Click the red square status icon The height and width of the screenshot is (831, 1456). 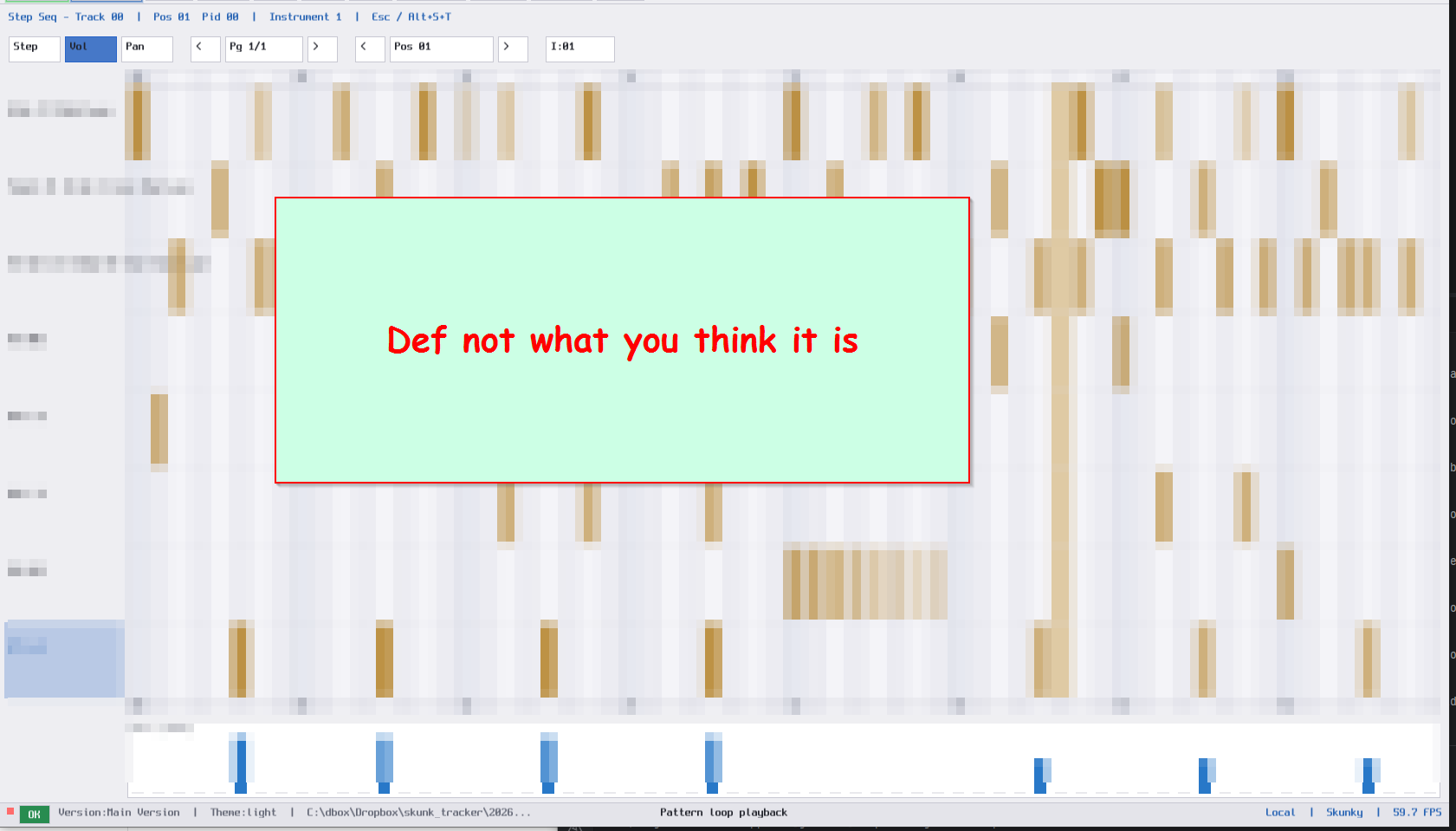(10, 812)
